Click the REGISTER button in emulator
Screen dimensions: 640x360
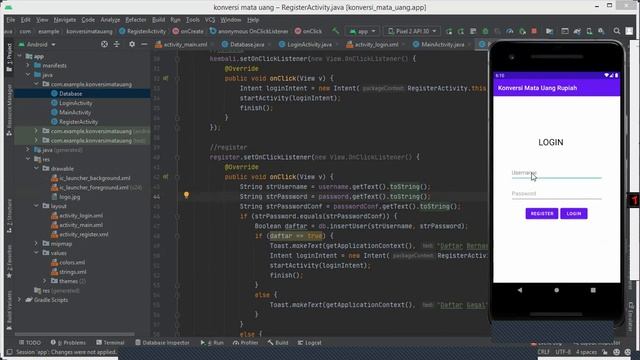tap(542, 213)
